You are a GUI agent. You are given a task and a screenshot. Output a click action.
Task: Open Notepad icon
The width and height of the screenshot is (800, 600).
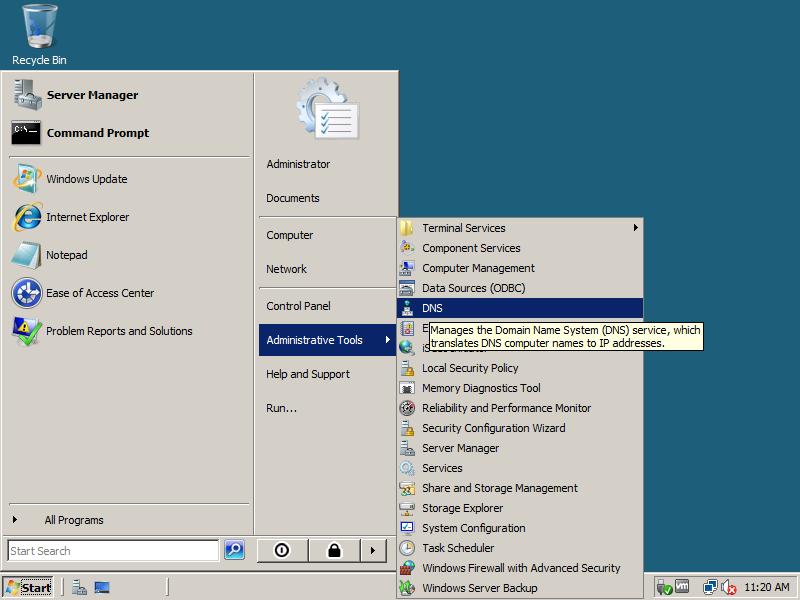coord(27,255)
